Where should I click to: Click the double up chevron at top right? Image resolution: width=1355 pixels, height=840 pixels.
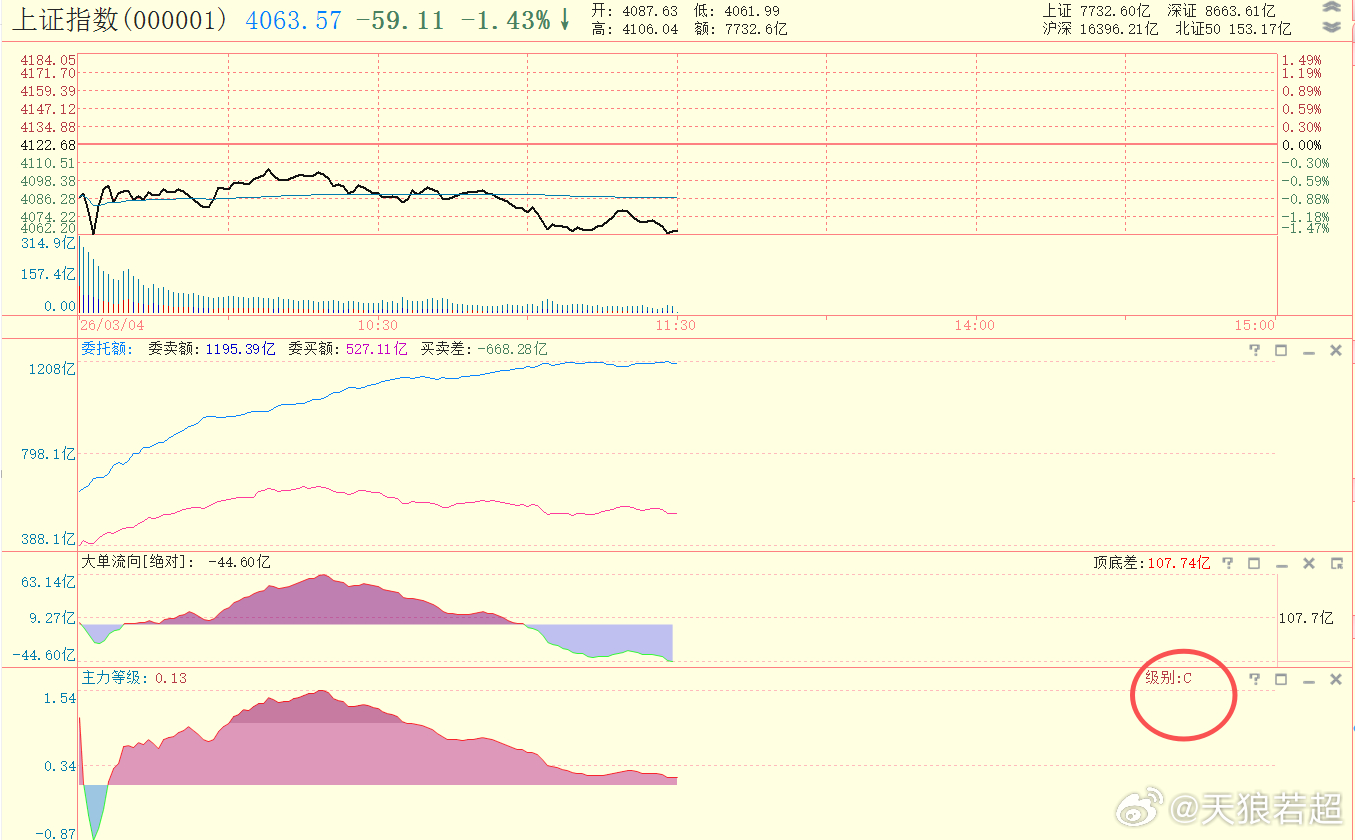click(x=1330, y=7)
